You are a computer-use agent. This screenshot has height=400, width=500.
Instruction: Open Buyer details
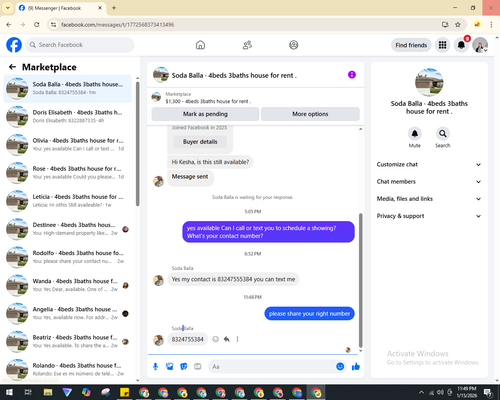tap(200, 142)
